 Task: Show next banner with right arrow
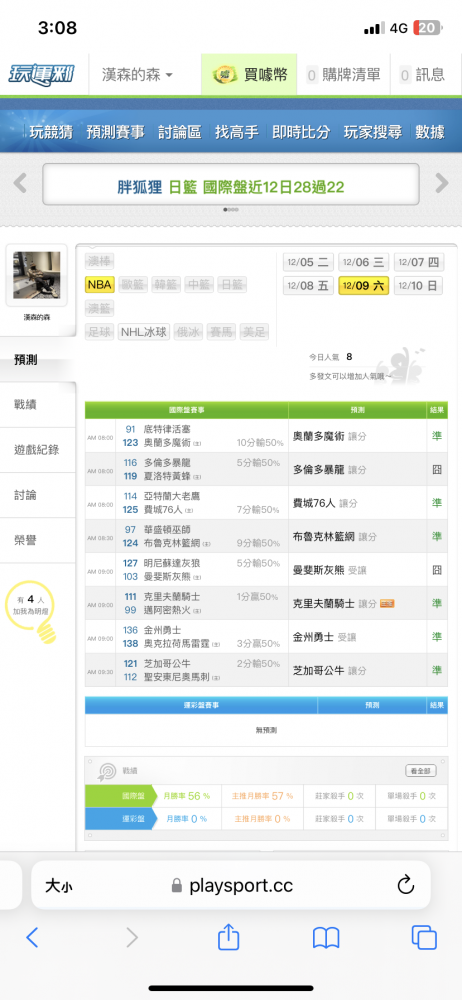tap(442, 184)
